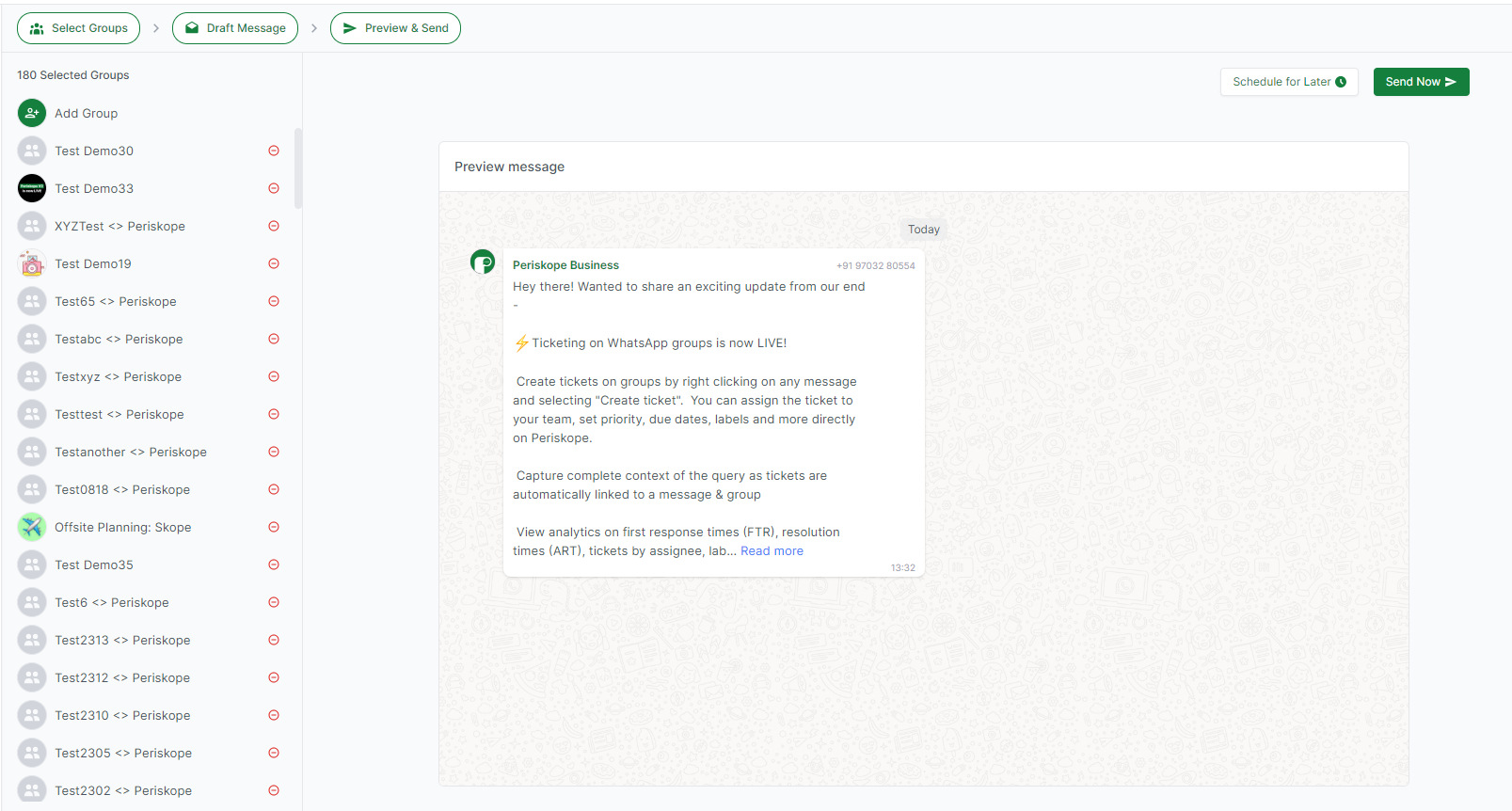Click Schedule for Later button

pyautogui.click(x=1289, y=82)
